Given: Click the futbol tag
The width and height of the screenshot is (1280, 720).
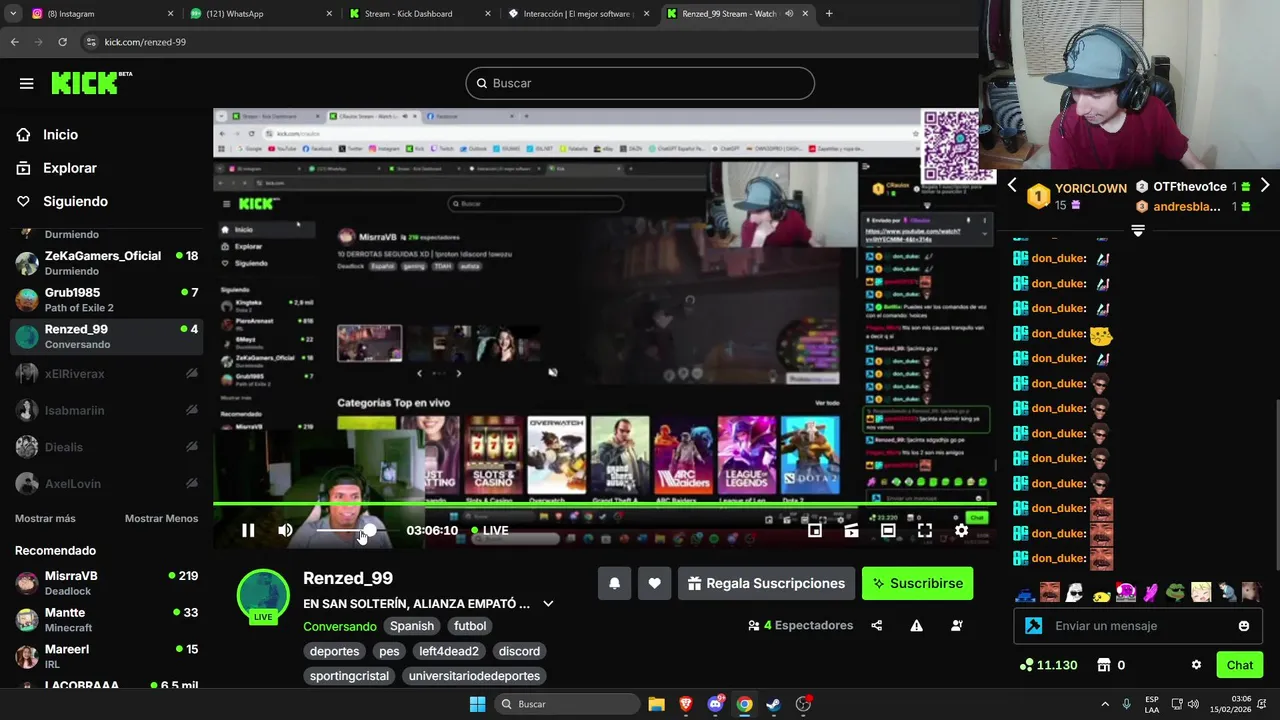Looking at the screenshot, I should coord(470,626).
